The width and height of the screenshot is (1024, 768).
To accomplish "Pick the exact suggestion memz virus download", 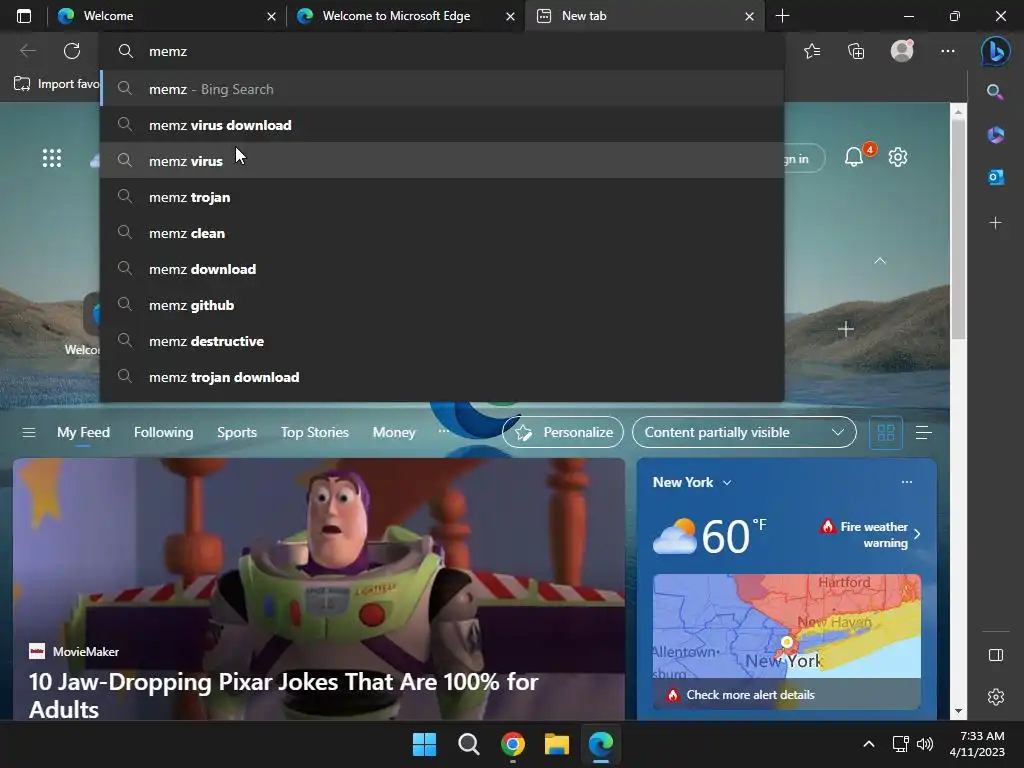I will point(442,125).
